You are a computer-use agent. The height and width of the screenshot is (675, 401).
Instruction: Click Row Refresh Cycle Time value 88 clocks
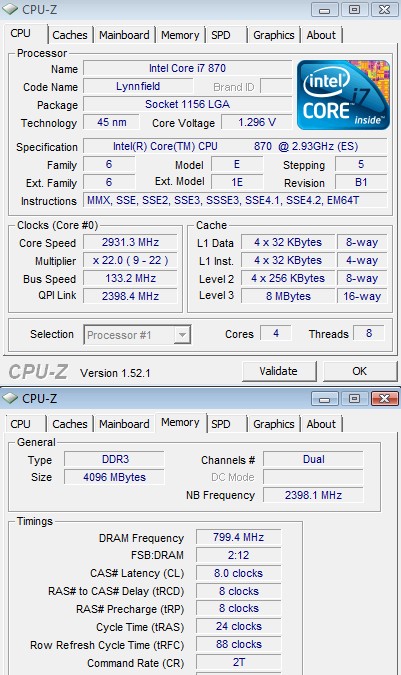238,644
